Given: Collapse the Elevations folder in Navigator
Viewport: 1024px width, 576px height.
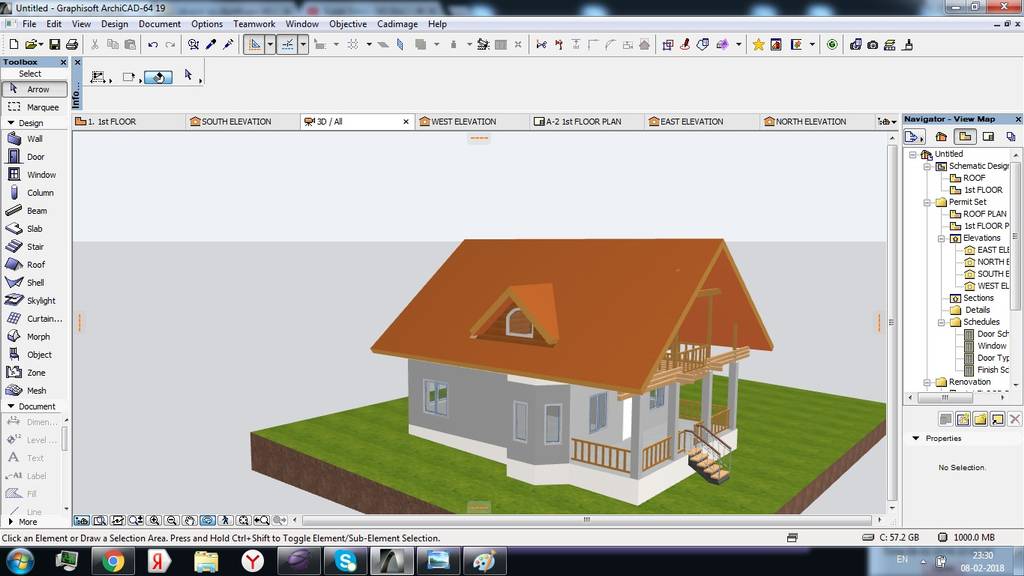Looking at the screenshot, I should tap(941, 238).
